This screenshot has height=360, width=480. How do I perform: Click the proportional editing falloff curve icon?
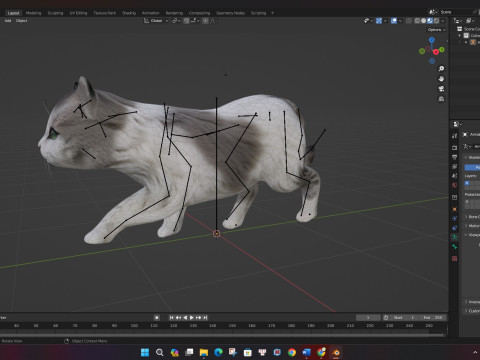[212, 21]
